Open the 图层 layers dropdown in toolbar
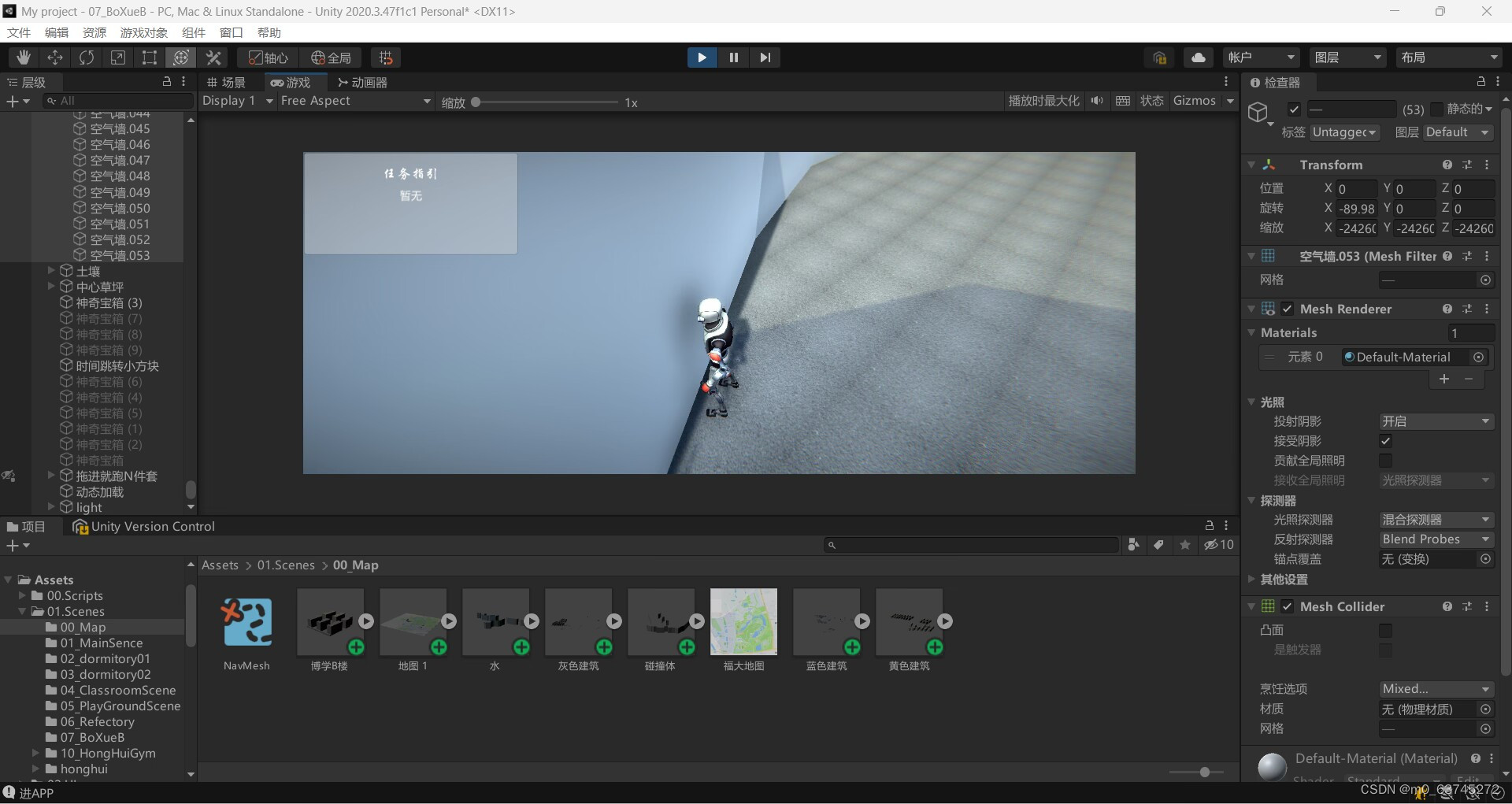This screenshot has height=804, width=1512. click(x=1348, y=57)
